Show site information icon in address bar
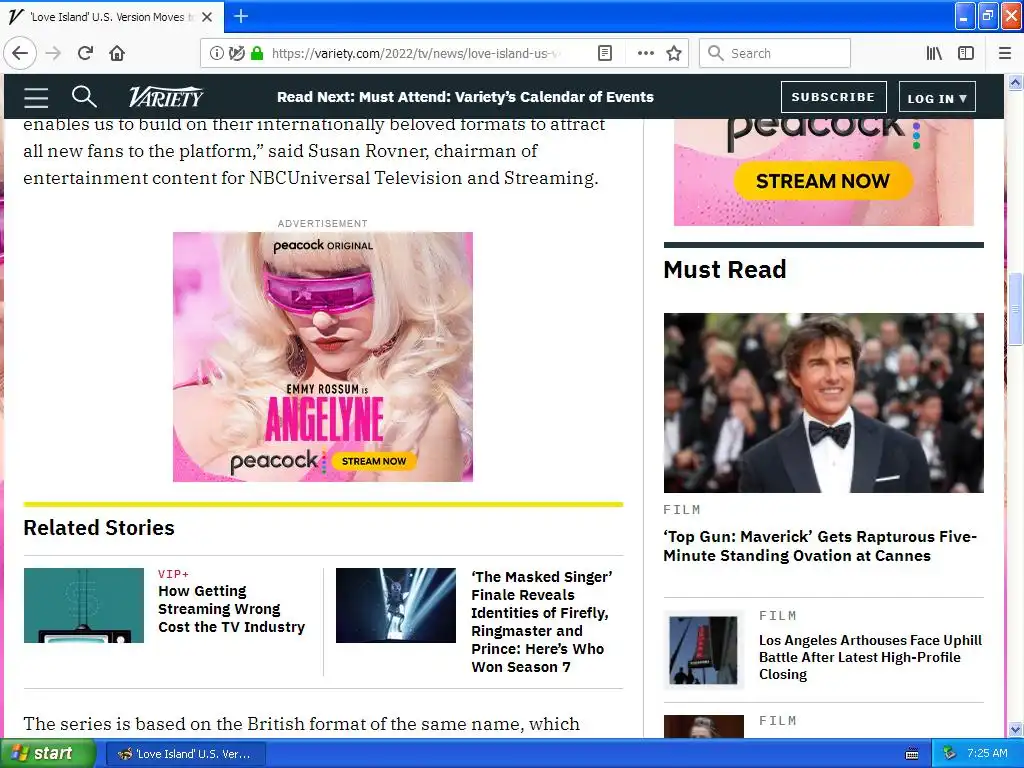The image size is (1024, 768). (216, 54)
